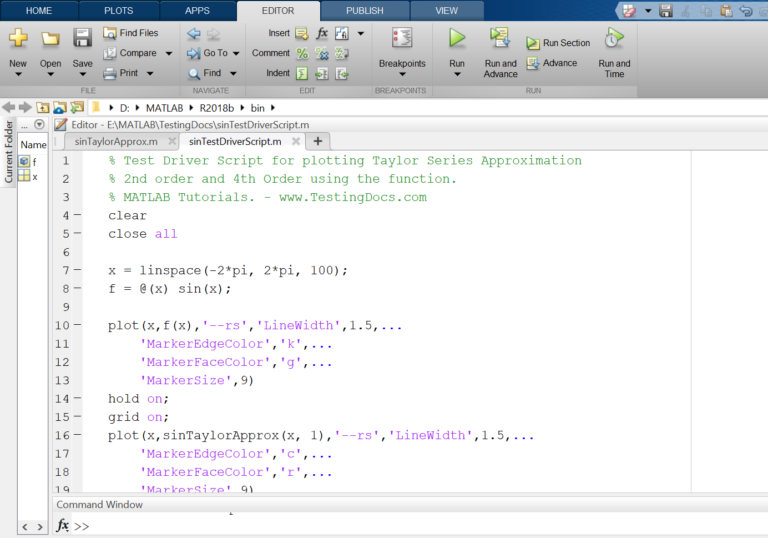Viewport: 768px width, 538px height.
Task: Open Go To dropdown arrow
Action: coord(236,53)
